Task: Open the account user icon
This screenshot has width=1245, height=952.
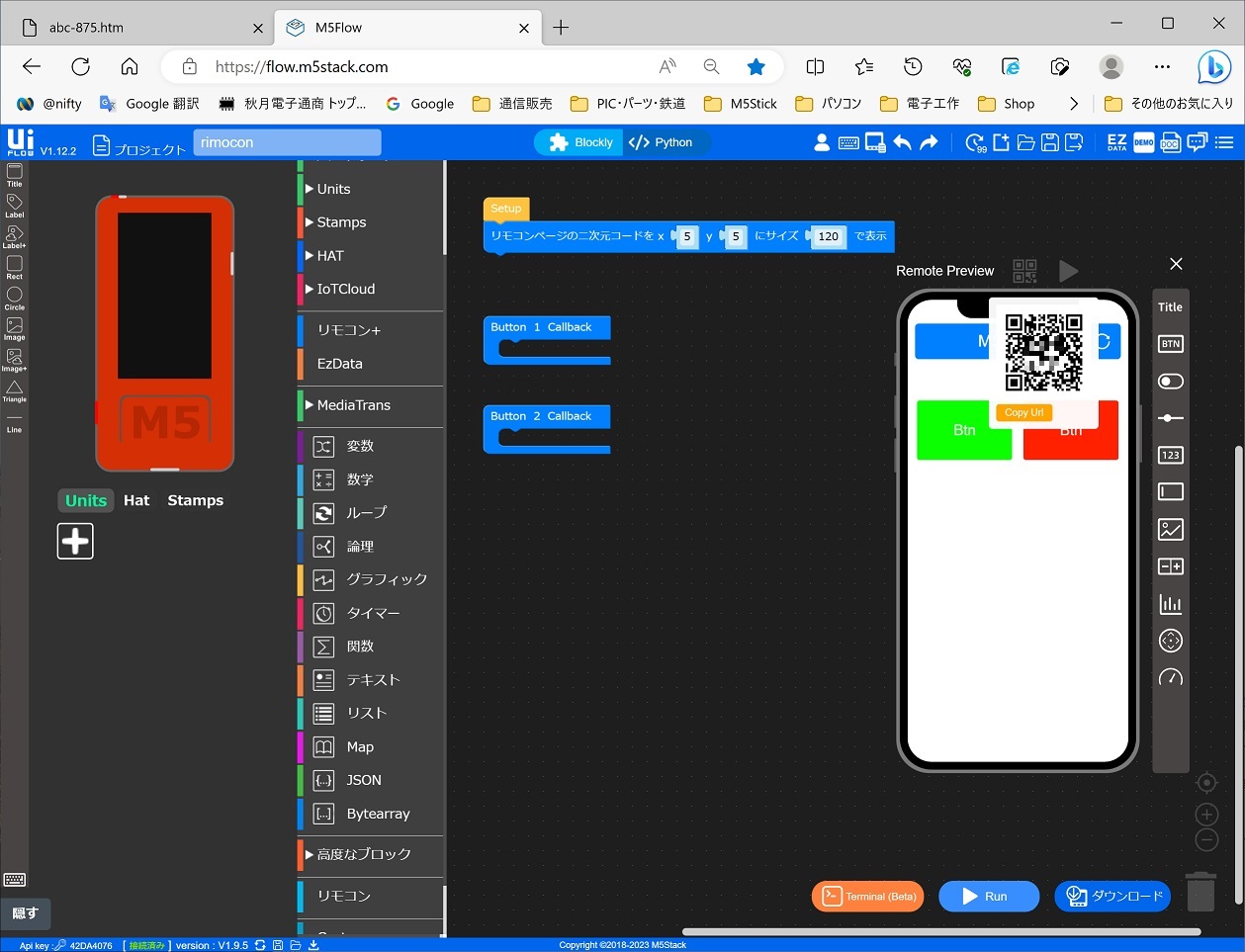Action: coord(822,142)
